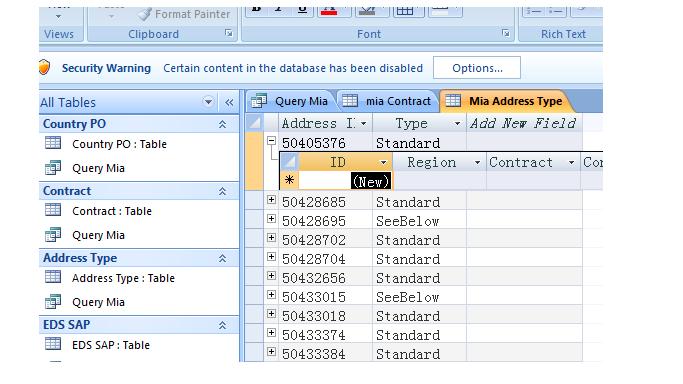Image resolution: width=683 pixels, height=384 pixels.
Task: Collapse the subdatasheet for record 50405376
Action: point(271,141)
